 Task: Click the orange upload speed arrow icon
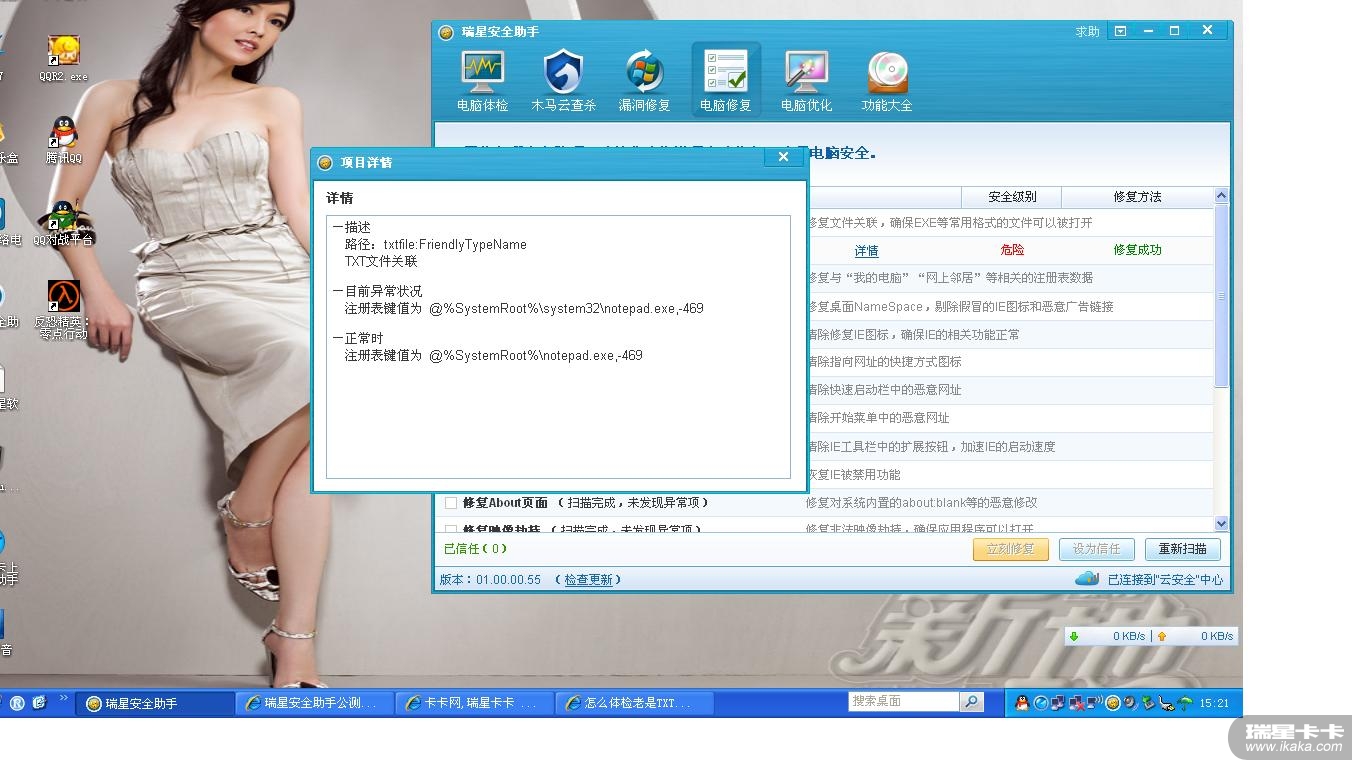tap(1162, 636)
